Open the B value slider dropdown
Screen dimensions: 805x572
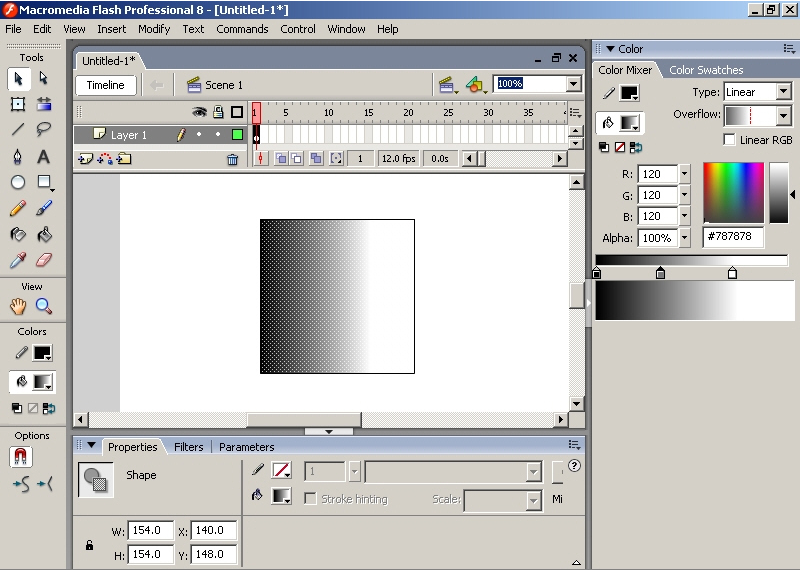684,216
